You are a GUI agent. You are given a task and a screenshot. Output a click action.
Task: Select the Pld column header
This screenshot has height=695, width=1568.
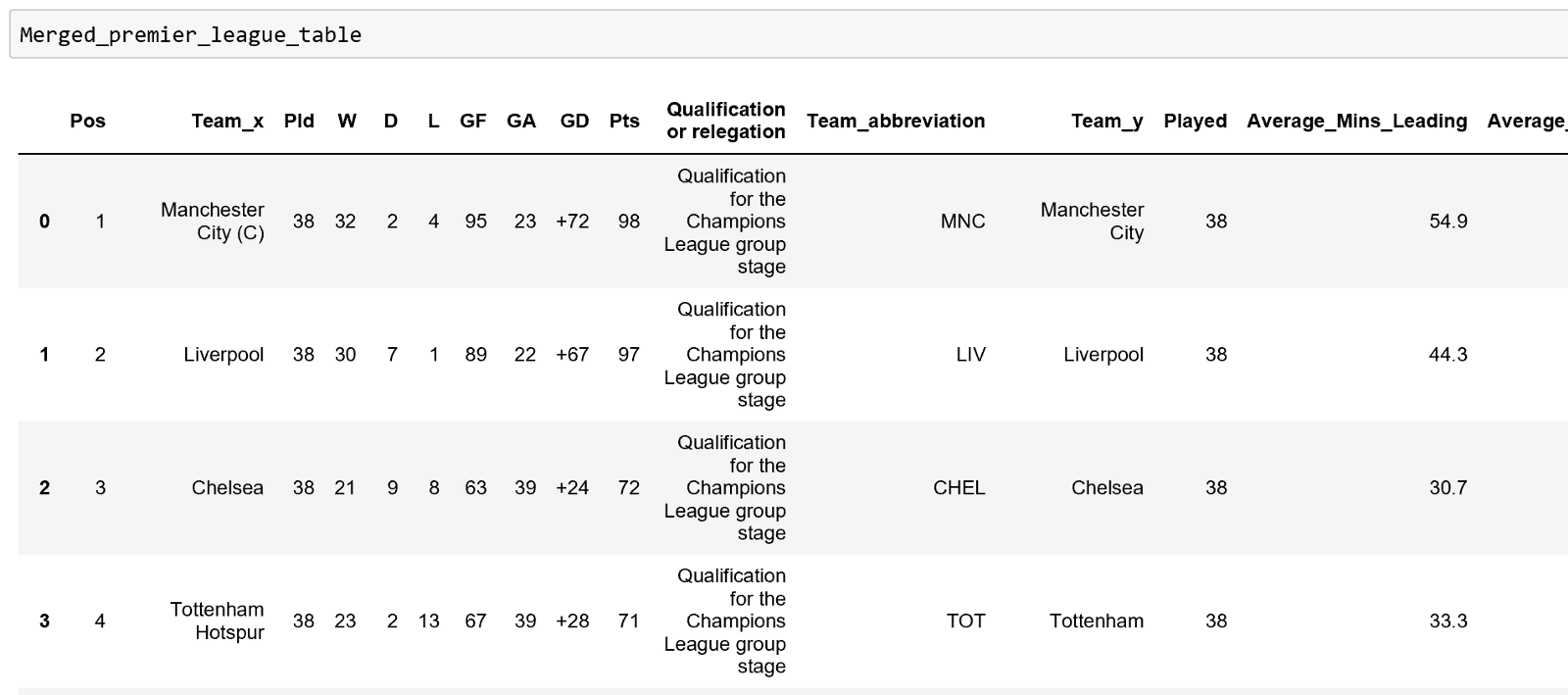coord(299,122)
